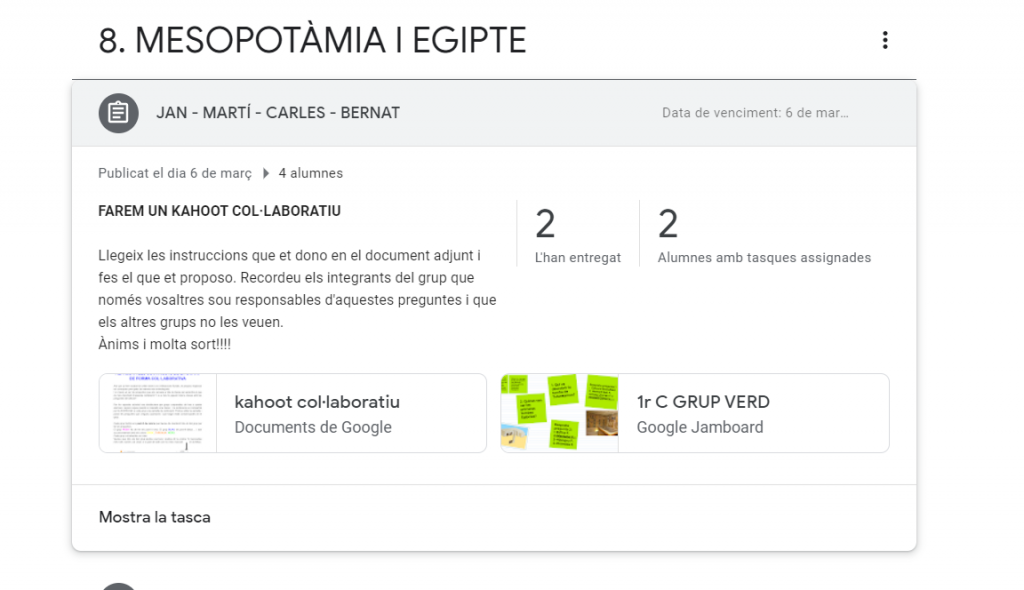Open the 8. MESOPOTÀMIA I EGIPTE topic title
Viewport: 1024px width, 590px height.
coord(312,40)
